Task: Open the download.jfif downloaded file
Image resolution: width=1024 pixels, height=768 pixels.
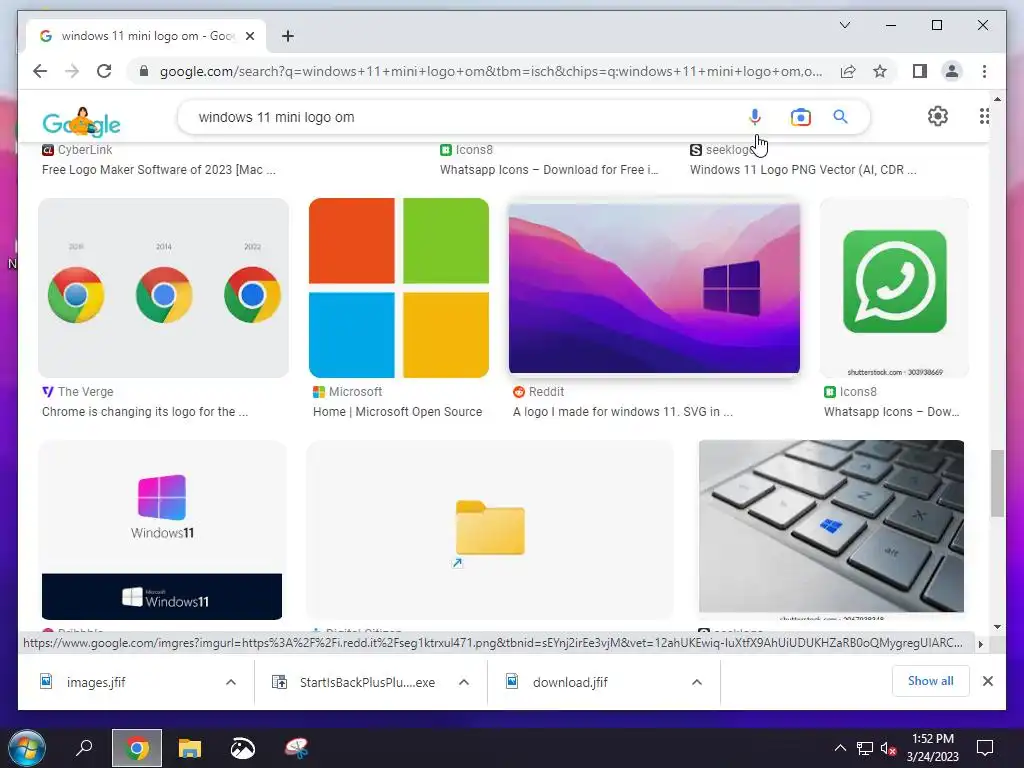Action: [x=557, y=682]
